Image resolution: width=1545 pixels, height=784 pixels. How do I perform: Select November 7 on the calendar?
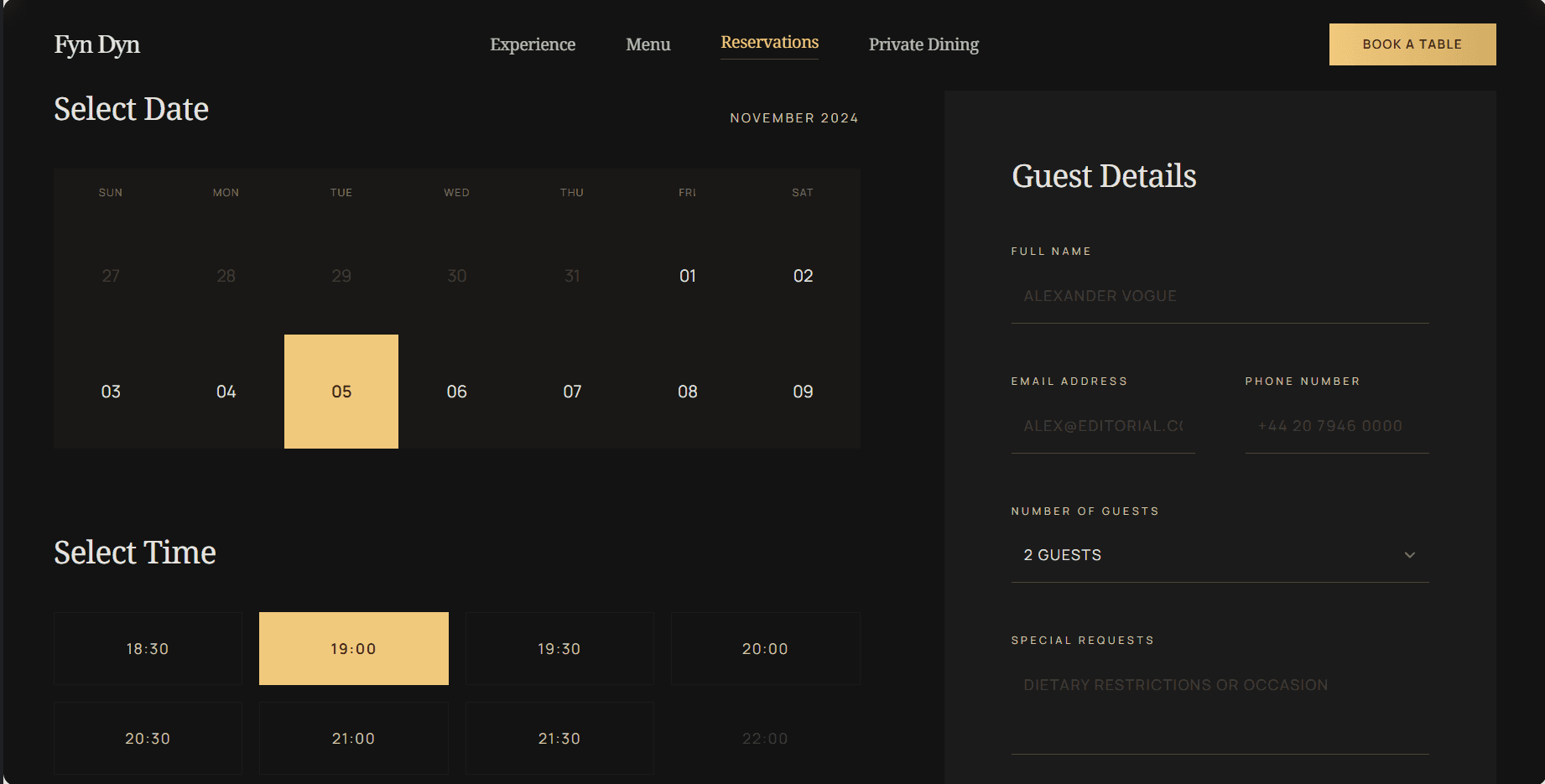571,391
